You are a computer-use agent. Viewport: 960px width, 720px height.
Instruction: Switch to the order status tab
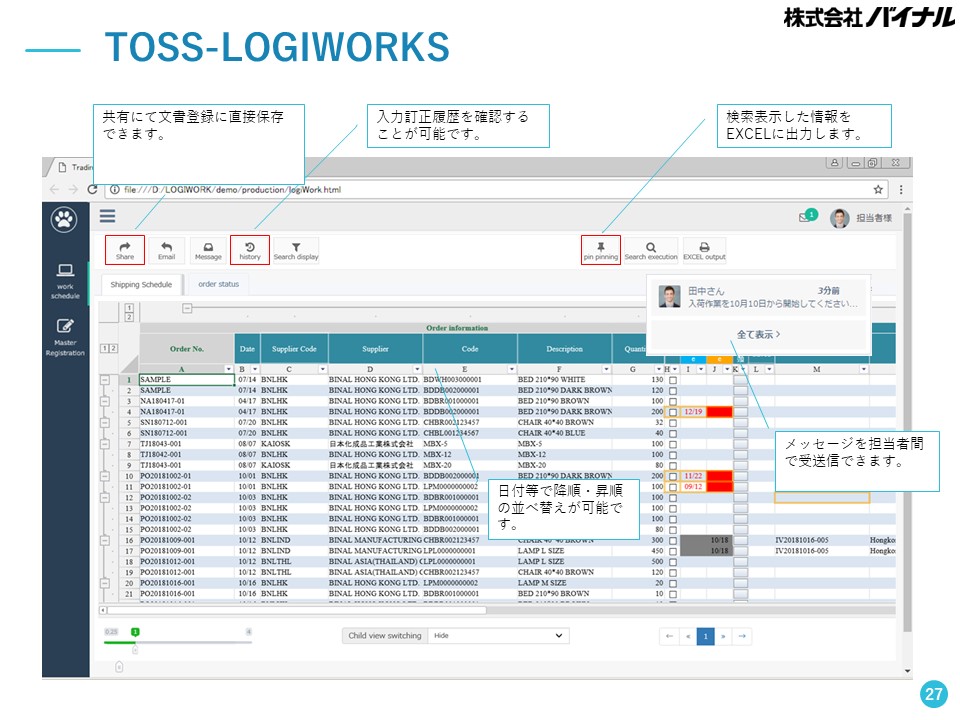(x=218, y=284)
